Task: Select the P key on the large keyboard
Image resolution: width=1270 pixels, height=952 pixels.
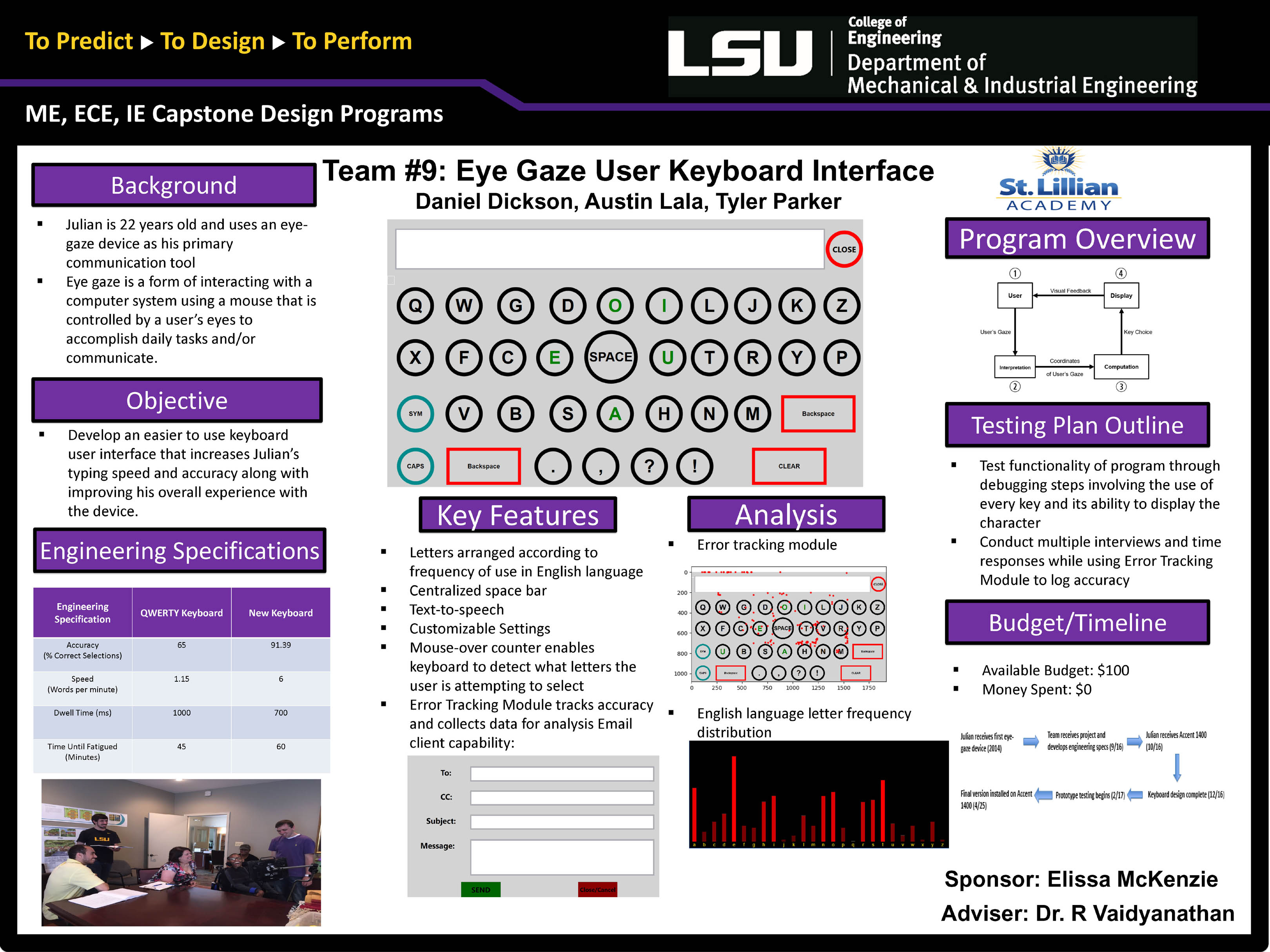Action: 842,358
